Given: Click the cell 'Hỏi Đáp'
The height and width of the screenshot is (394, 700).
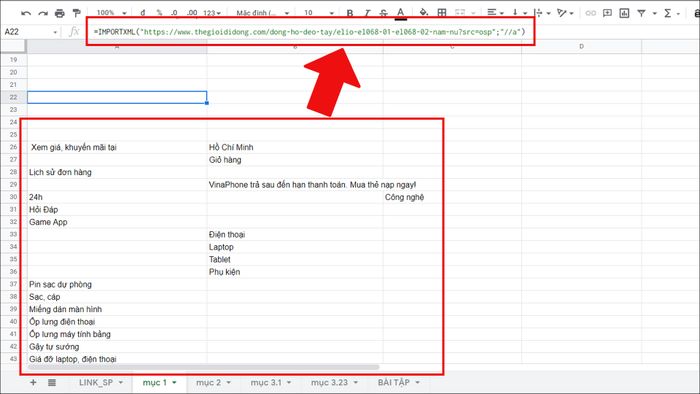Looking at the screenshot, I should coord(117,209).
